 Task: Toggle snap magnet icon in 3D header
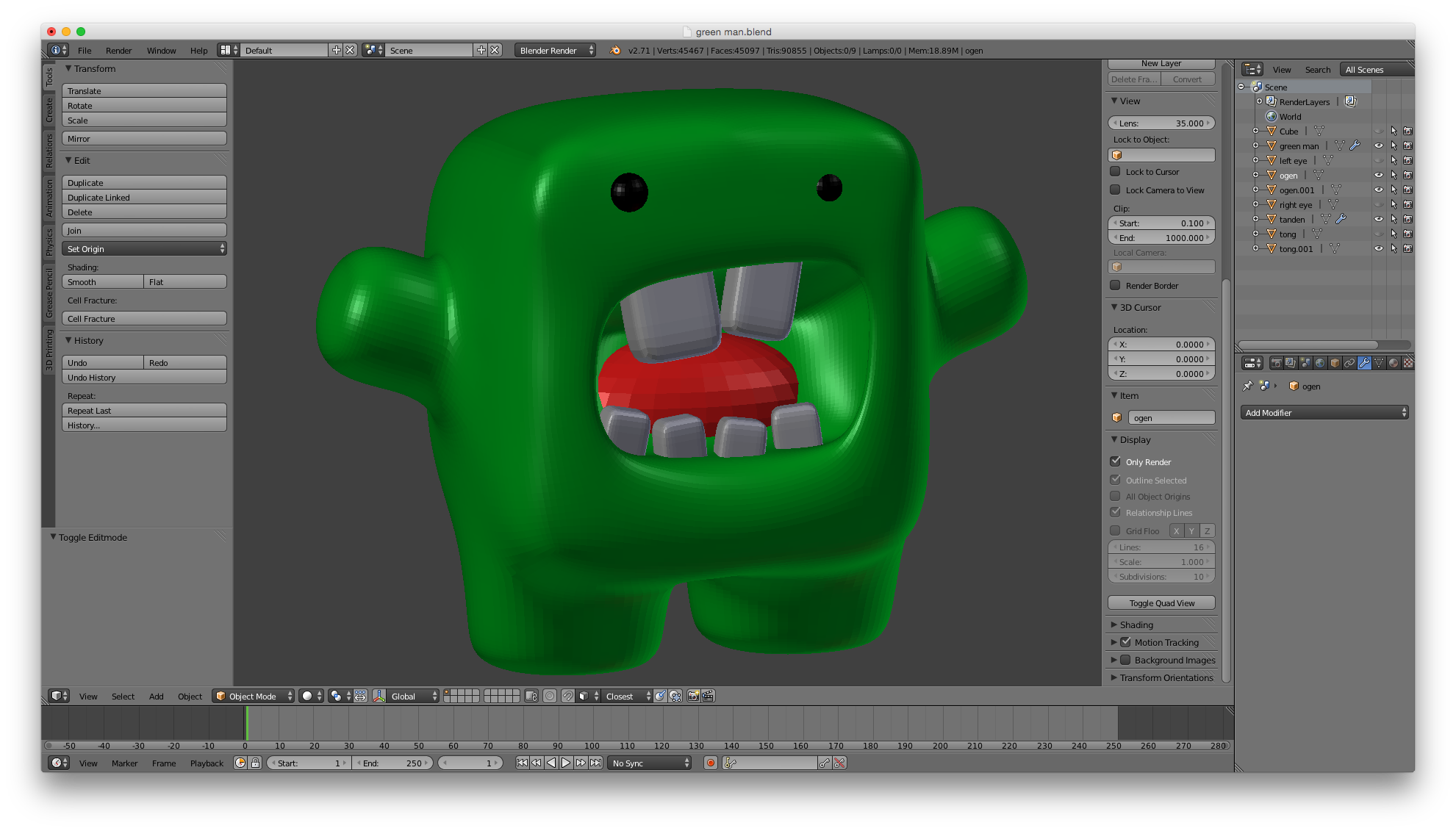click(x=568, y=696)
